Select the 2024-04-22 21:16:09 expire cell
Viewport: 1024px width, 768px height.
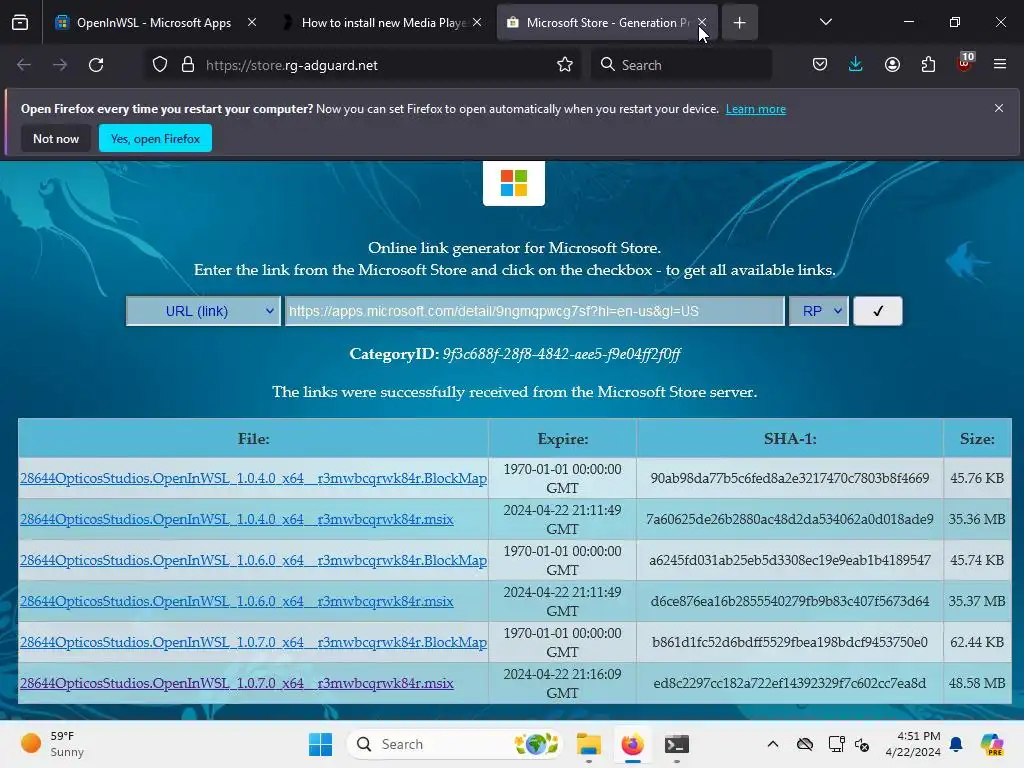coord(562,683)
